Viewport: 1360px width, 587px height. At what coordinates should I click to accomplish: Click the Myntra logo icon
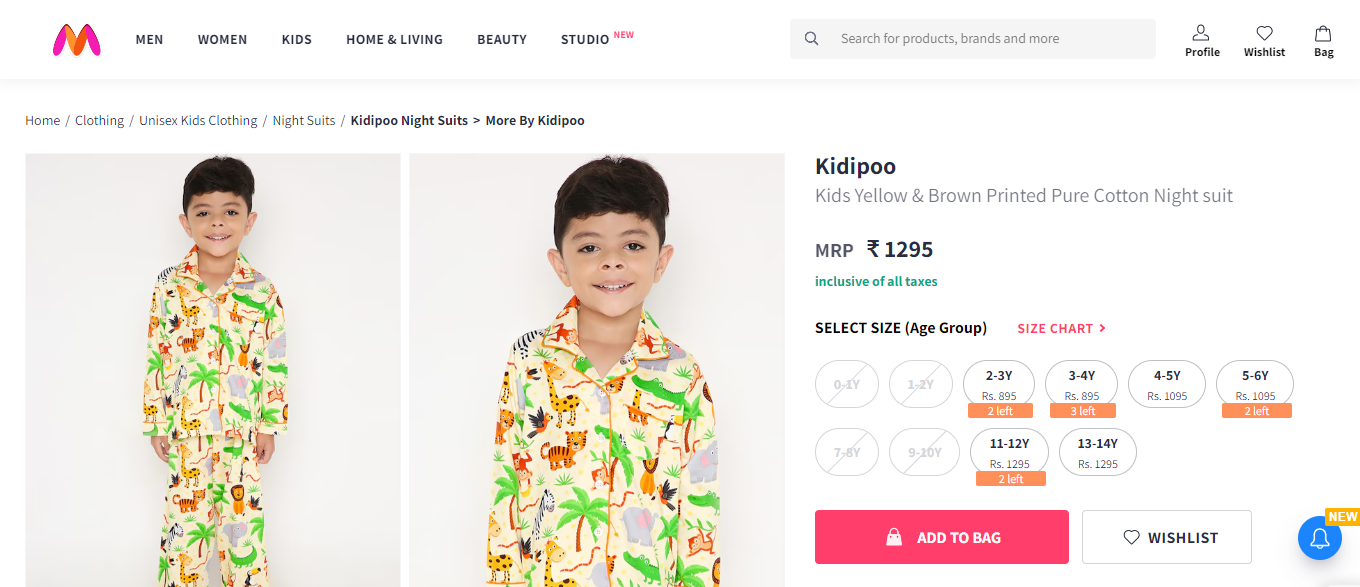[x=77, y=39]
